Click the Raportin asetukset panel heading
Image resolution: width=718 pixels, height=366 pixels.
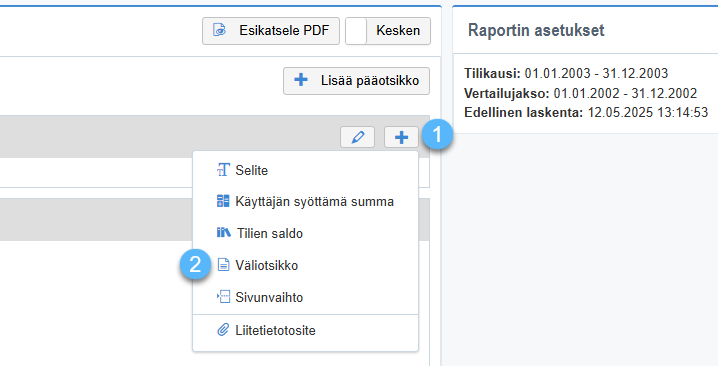tap(536, 30)
